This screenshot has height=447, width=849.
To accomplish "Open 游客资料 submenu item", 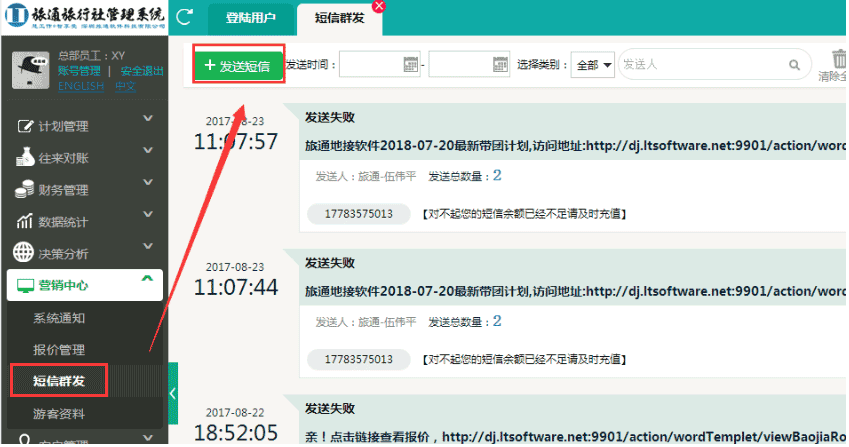I will pos(58,413).
